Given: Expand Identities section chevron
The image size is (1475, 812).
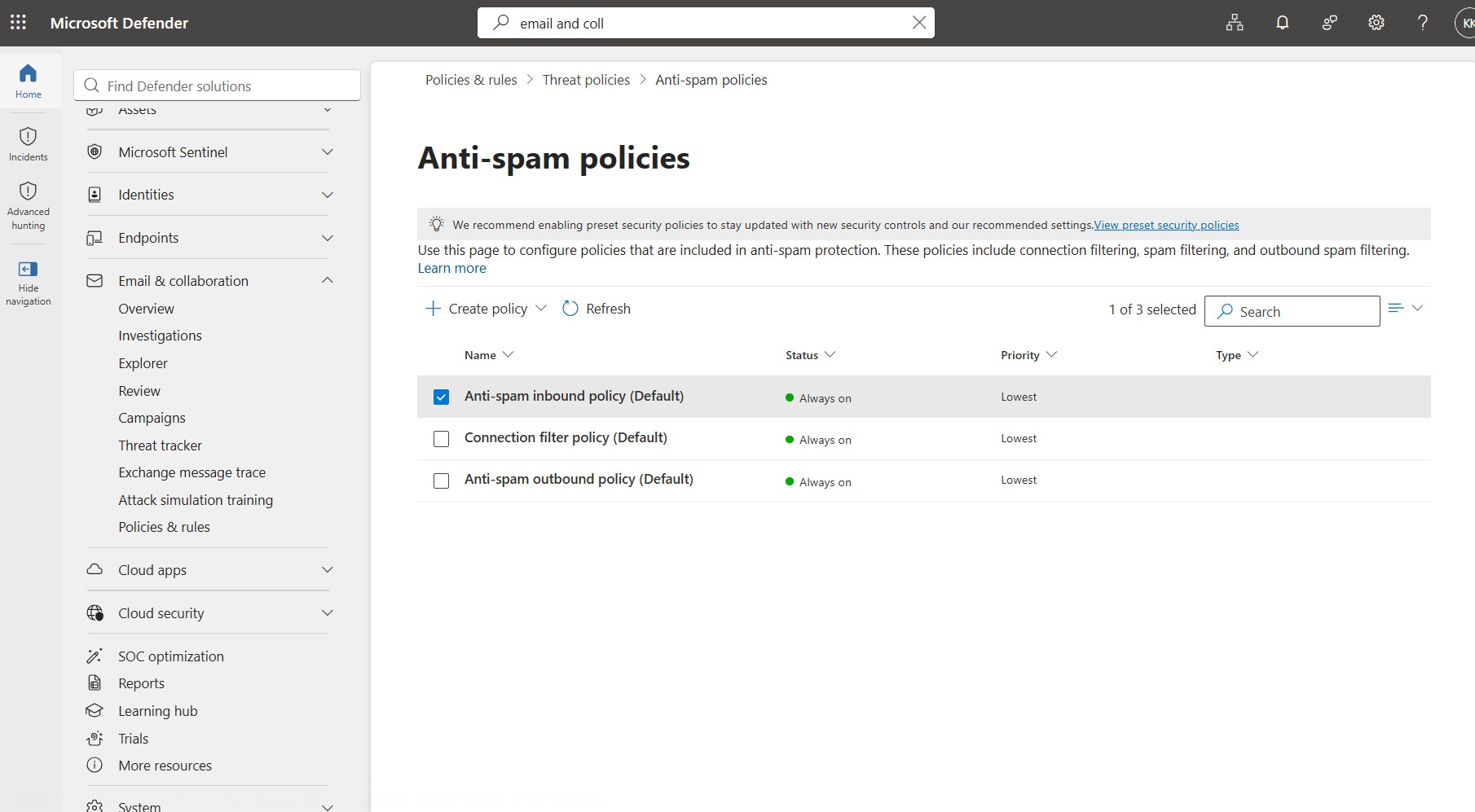Looking at the screenshot, I should tap(328, 195).
